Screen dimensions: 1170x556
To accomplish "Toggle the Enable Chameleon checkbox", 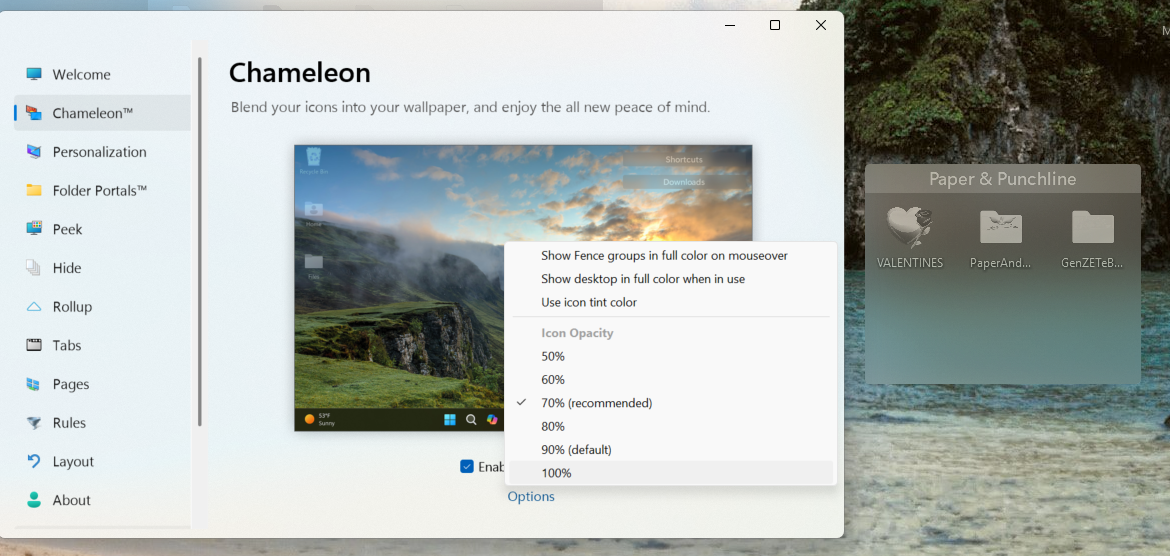I will [x=467, y=466].
